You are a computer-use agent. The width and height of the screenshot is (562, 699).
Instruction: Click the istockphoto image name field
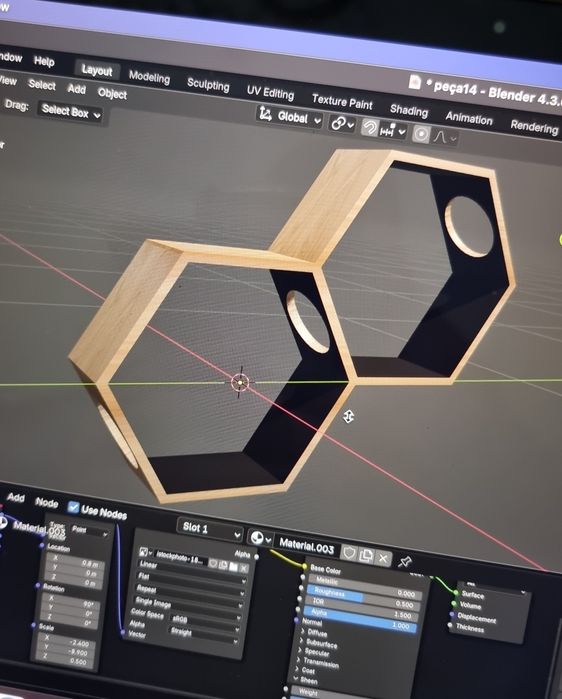click(x=180, y=558)
